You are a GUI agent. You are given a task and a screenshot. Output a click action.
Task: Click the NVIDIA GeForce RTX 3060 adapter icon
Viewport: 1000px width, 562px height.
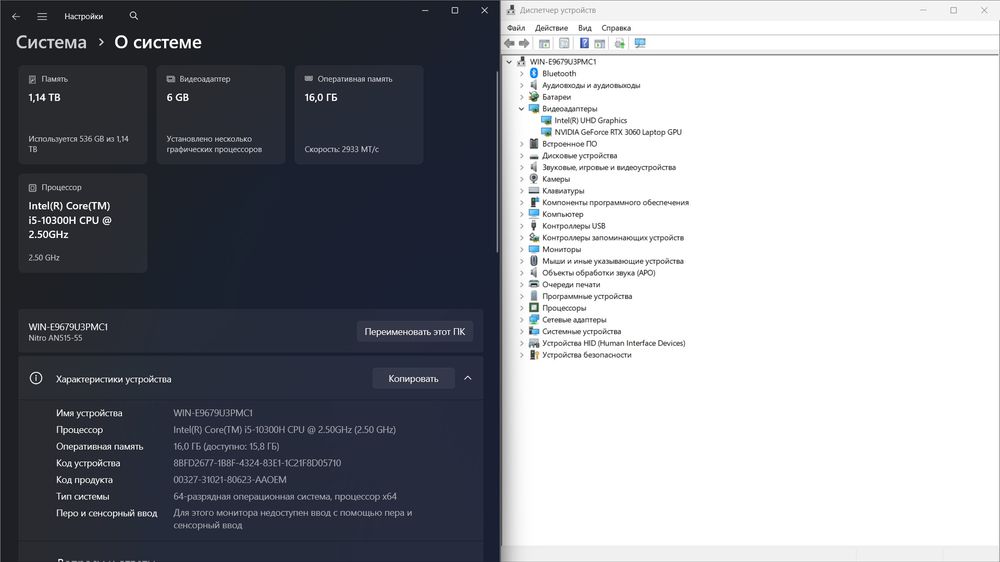546,132
